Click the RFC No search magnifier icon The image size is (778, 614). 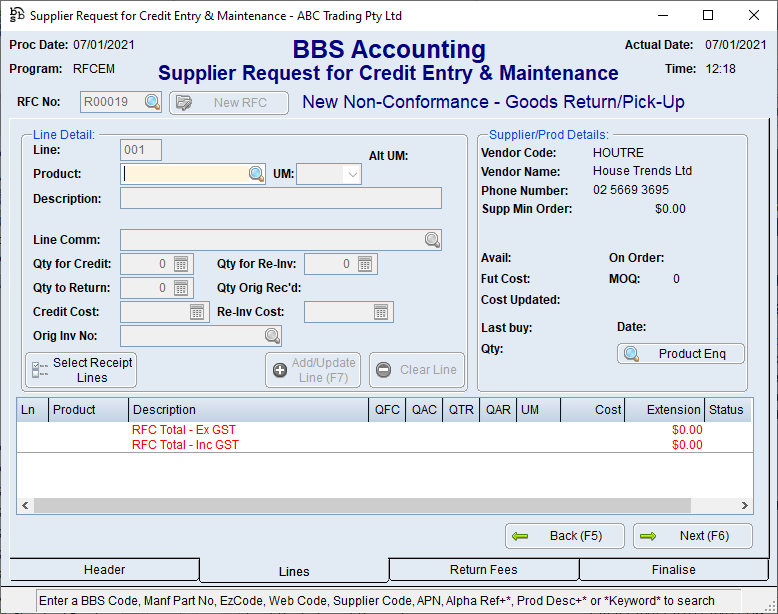(152, 102)
